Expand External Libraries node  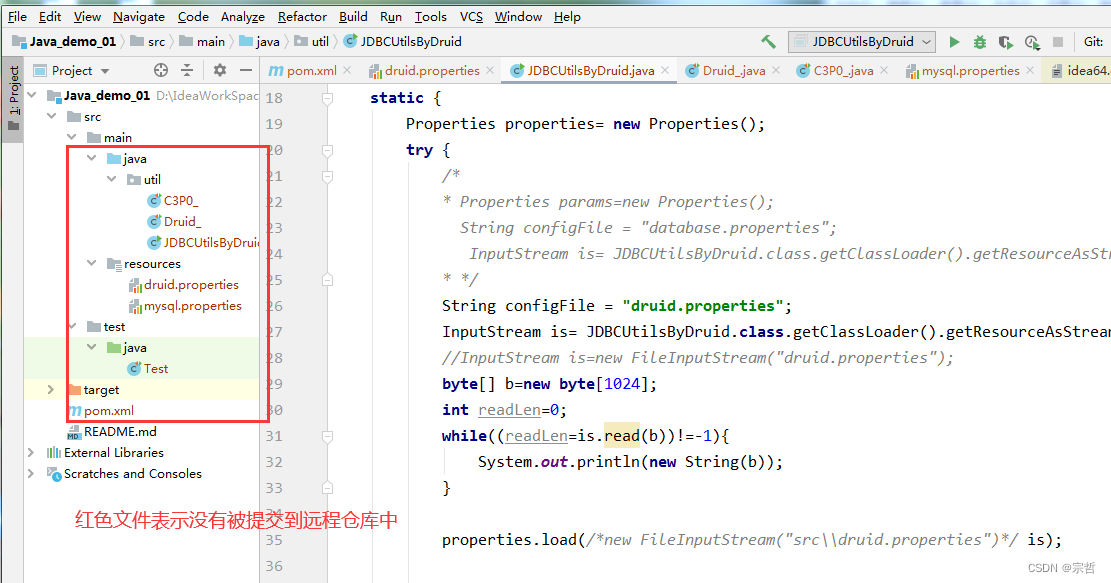tap(30, 452)
